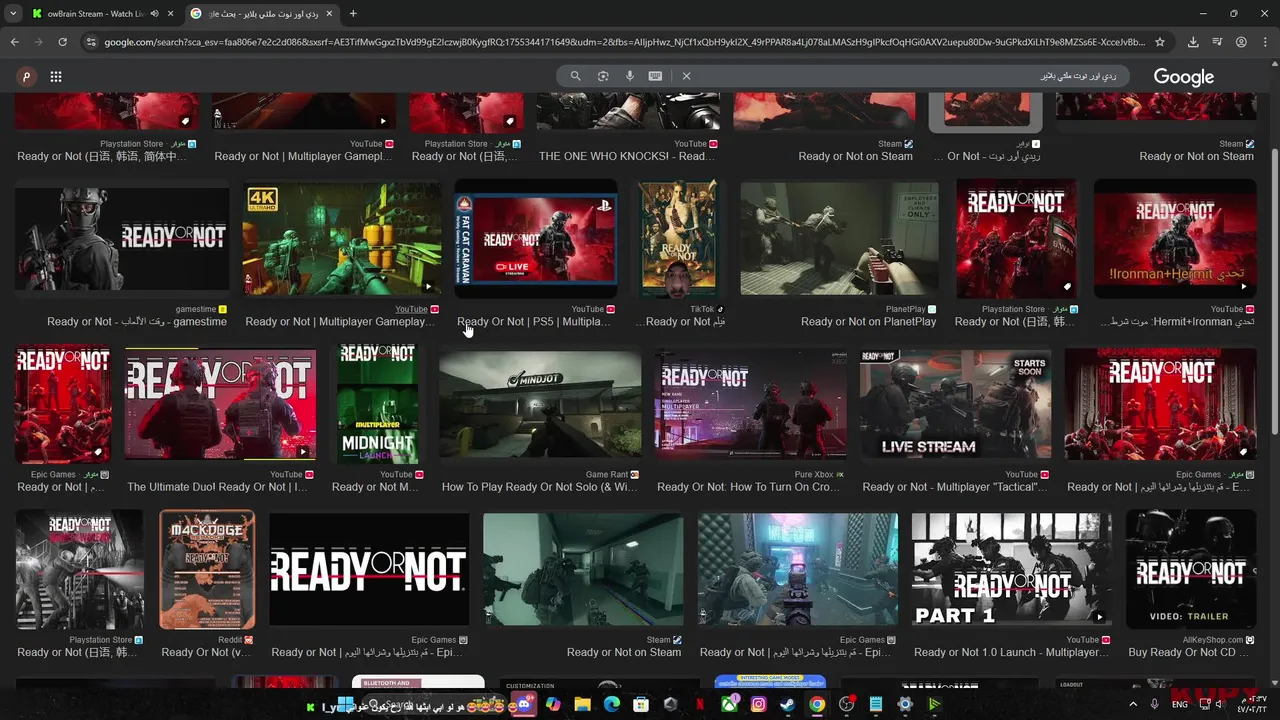This screenshot has width=1280, height=720.
Task: Close the owBrain Stream tab
Action: coord(170,14)
